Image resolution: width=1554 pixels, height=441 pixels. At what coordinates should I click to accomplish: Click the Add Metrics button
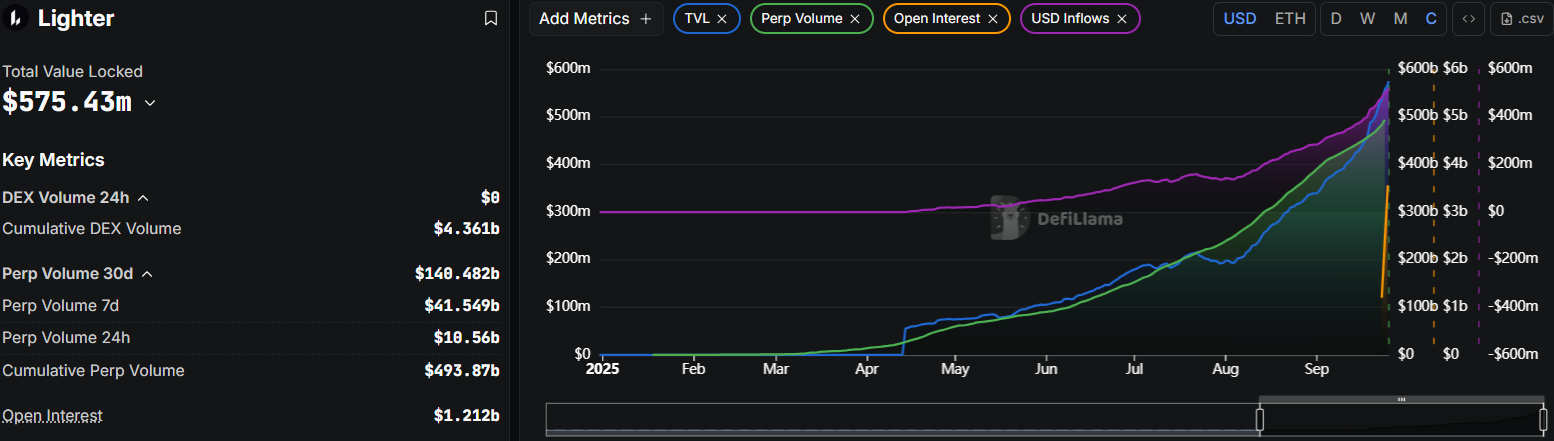point(595,19)
